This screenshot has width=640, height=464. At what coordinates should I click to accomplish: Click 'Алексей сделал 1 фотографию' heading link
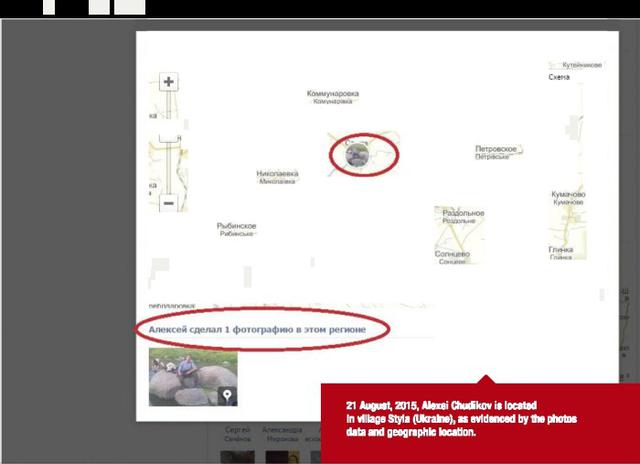pos(257,329)
